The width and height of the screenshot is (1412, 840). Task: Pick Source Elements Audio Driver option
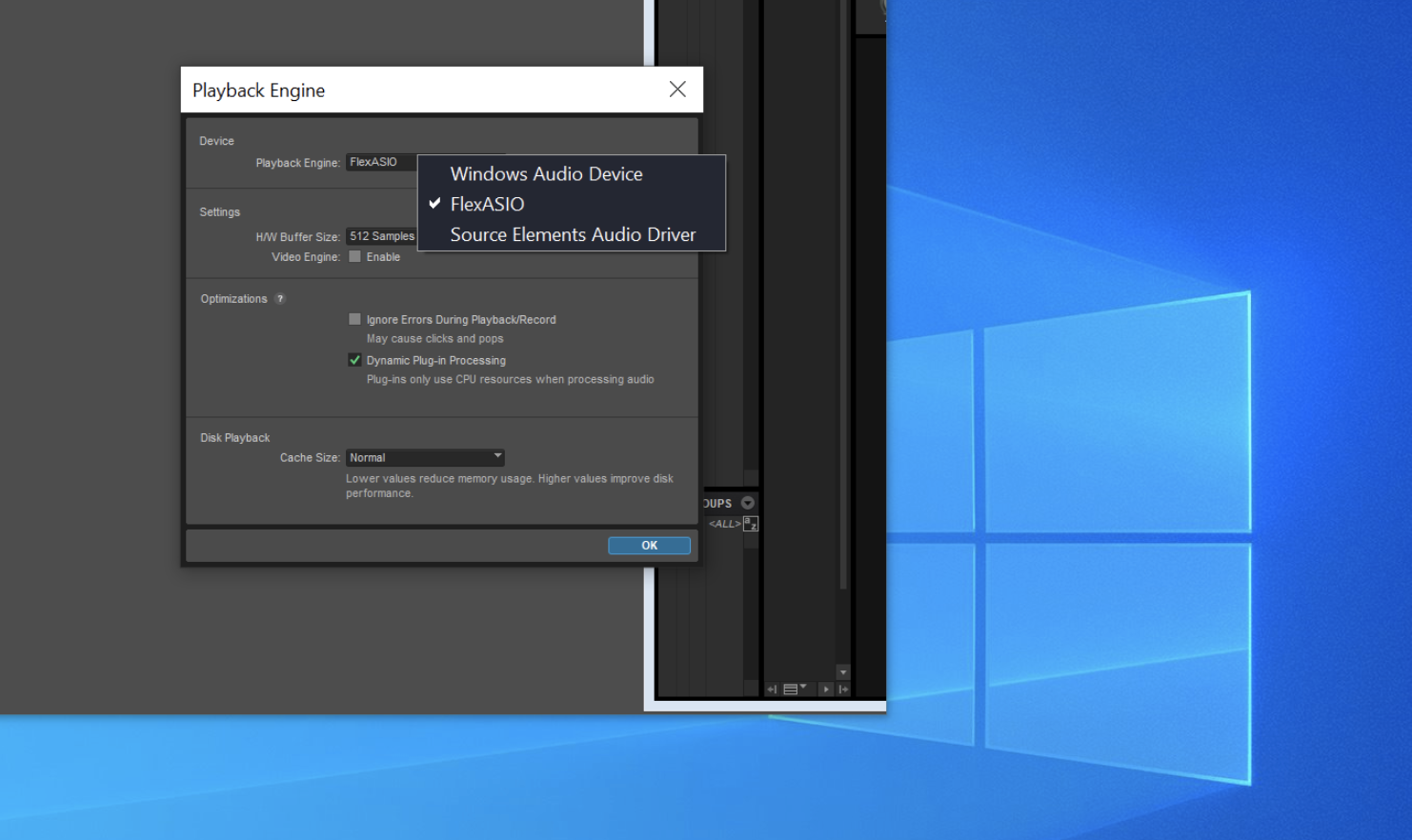pyautogui.click(x=573, y=235)
